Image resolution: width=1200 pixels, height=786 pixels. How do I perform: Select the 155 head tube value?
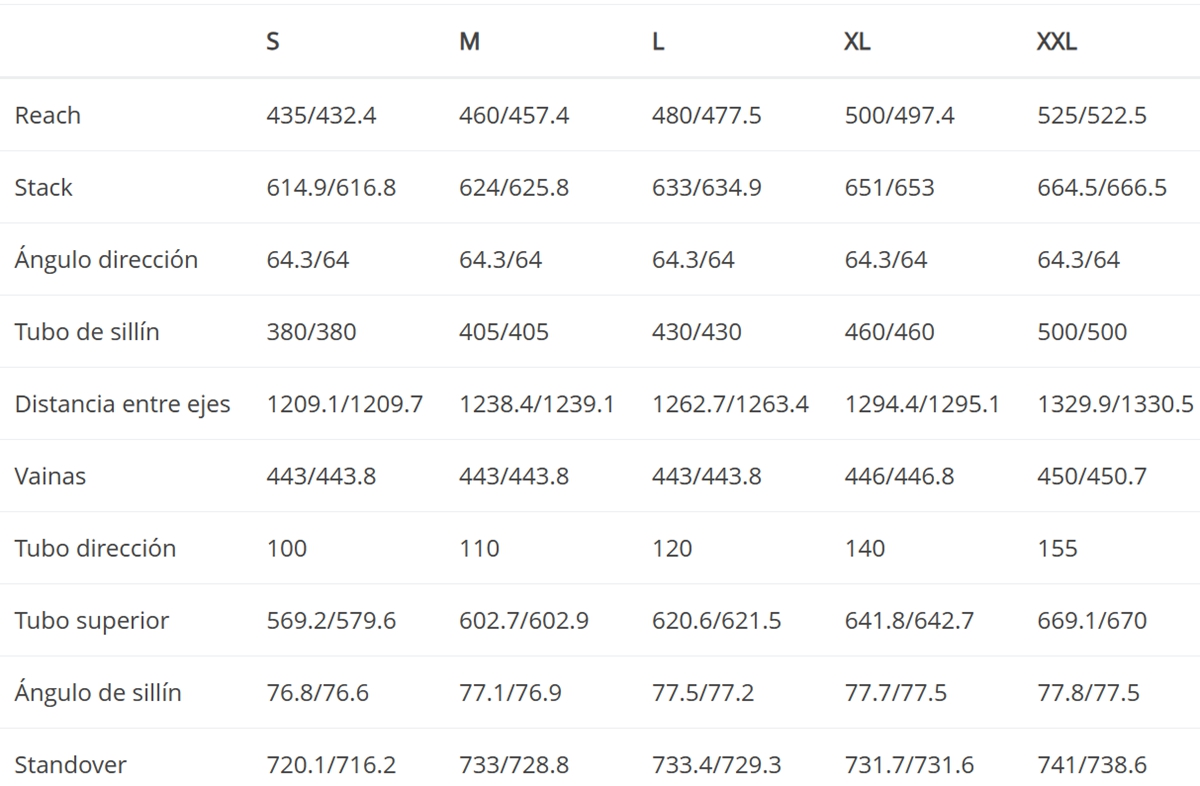[x=1058, y=548]
